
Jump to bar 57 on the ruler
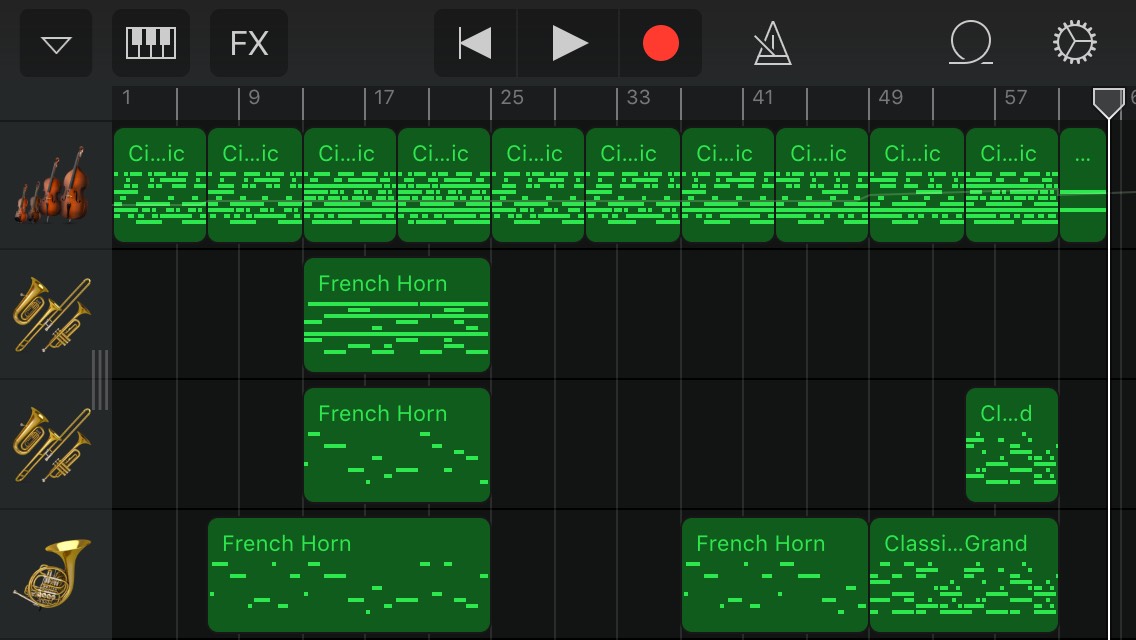click(1016, 97)
